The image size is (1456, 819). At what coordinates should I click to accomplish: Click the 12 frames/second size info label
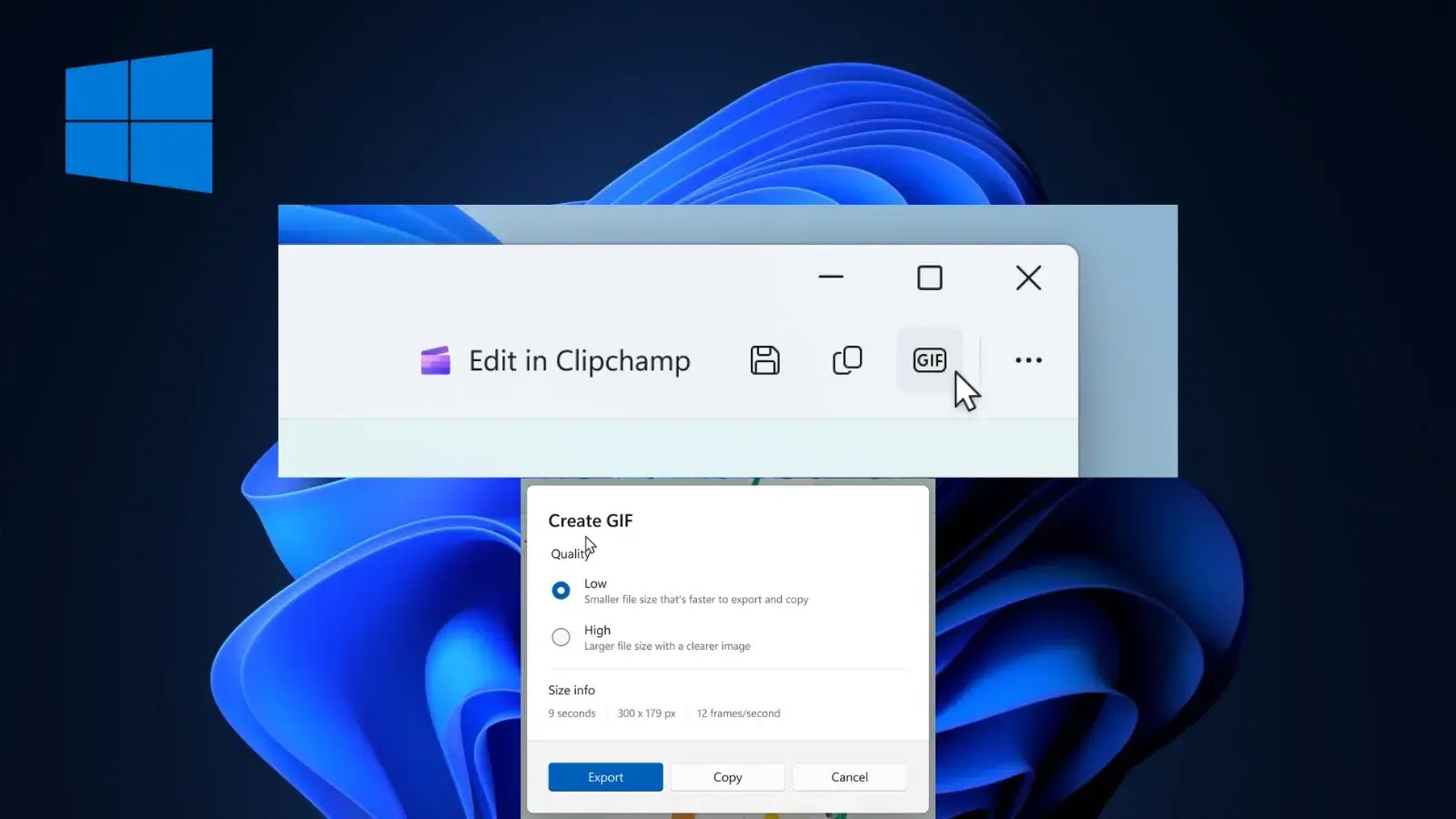[x=738, y=713]
